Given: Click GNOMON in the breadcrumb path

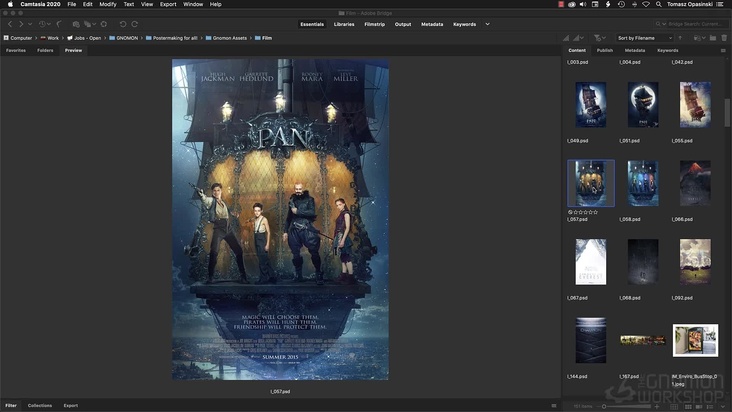Looking at the screenshot, I should pyautogui.click(x=126, y=37).
